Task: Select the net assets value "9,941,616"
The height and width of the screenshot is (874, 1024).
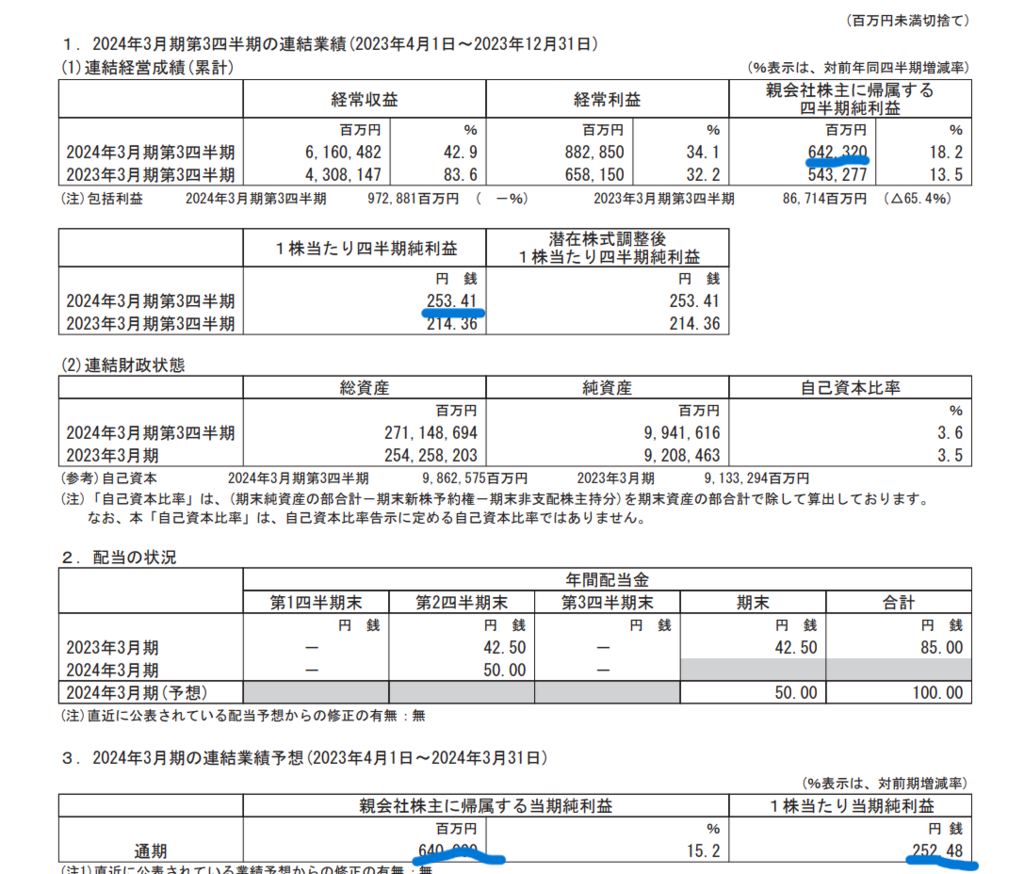Action: click(x=682, y=433)
